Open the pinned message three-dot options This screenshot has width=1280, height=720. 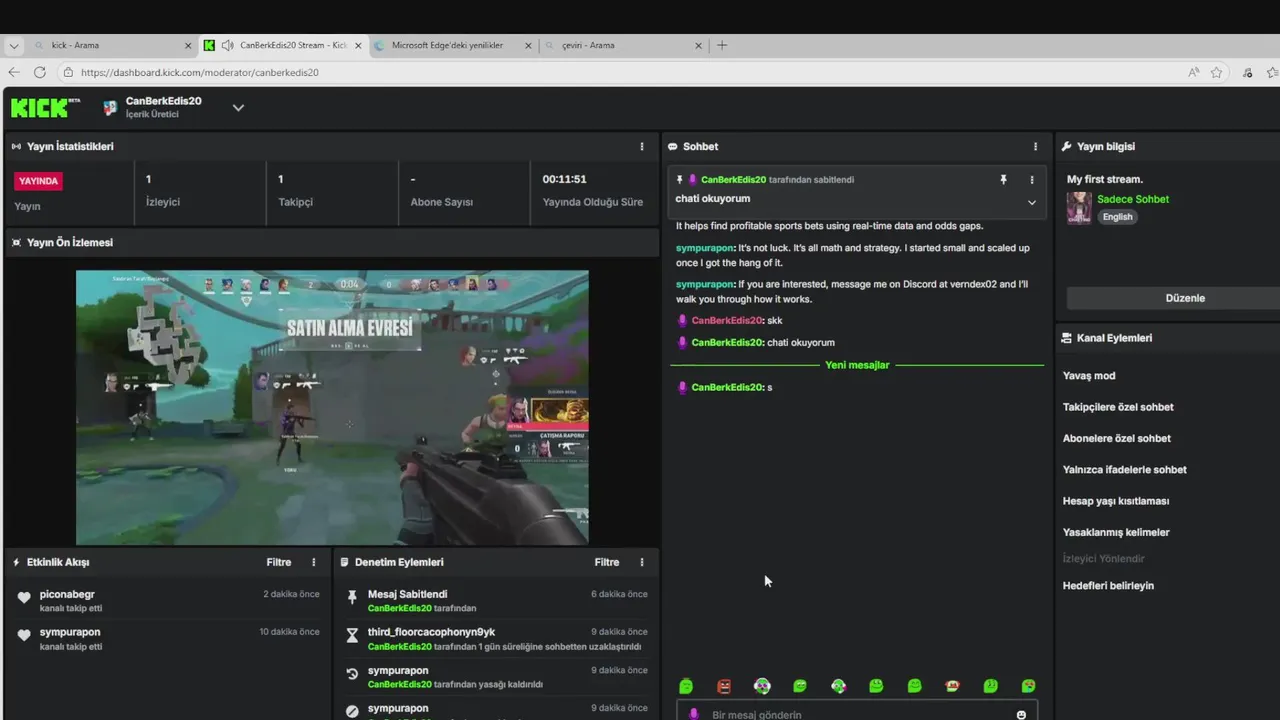pyautogui.click(x=1032, y=180)
